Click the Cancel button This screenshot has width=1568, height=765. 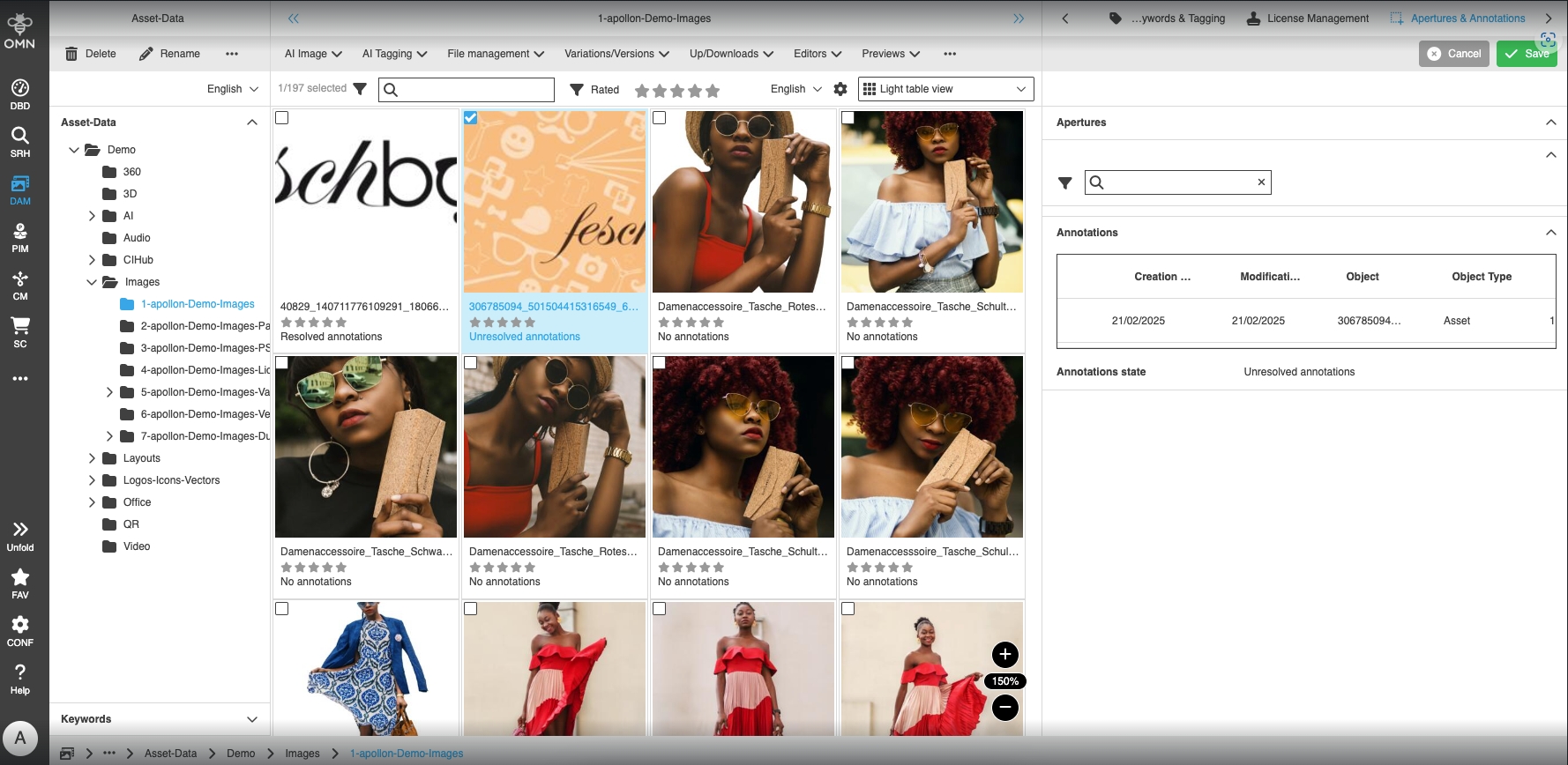1454,54
